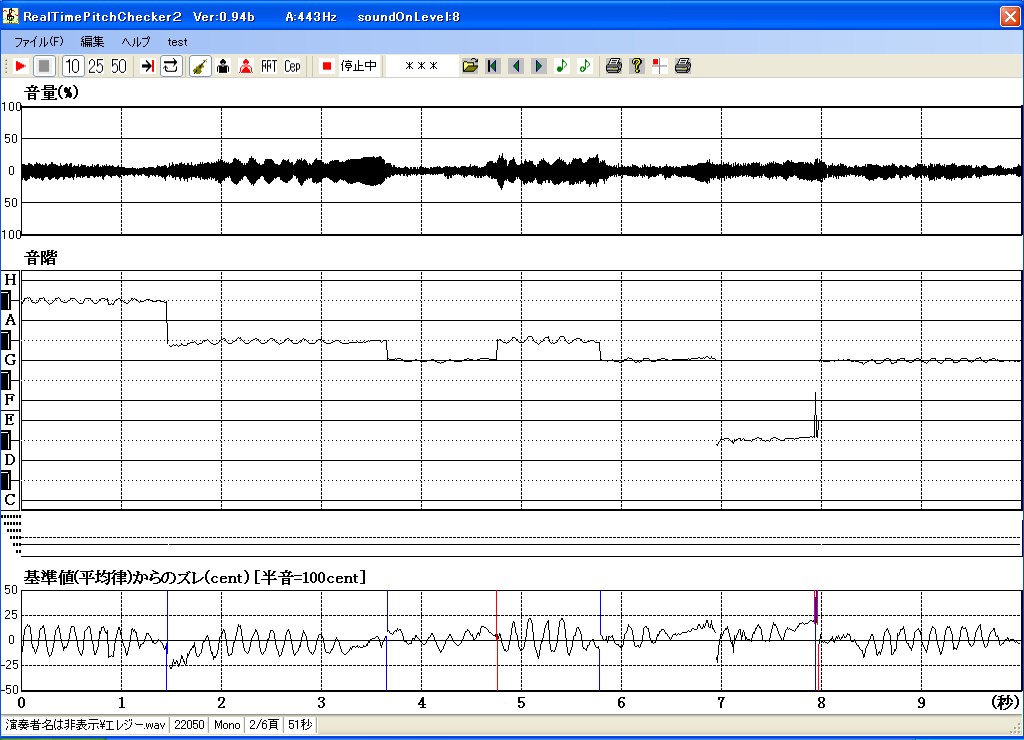Click the H note key label
Viewport: 1024px width, 740px height.
10,280
